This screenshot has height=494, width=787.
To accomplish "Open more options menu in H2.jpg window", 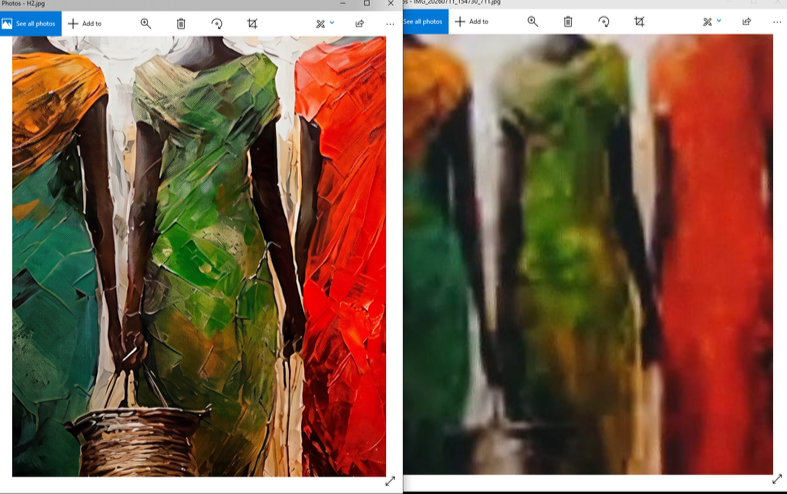I will (x=390, y=24).
